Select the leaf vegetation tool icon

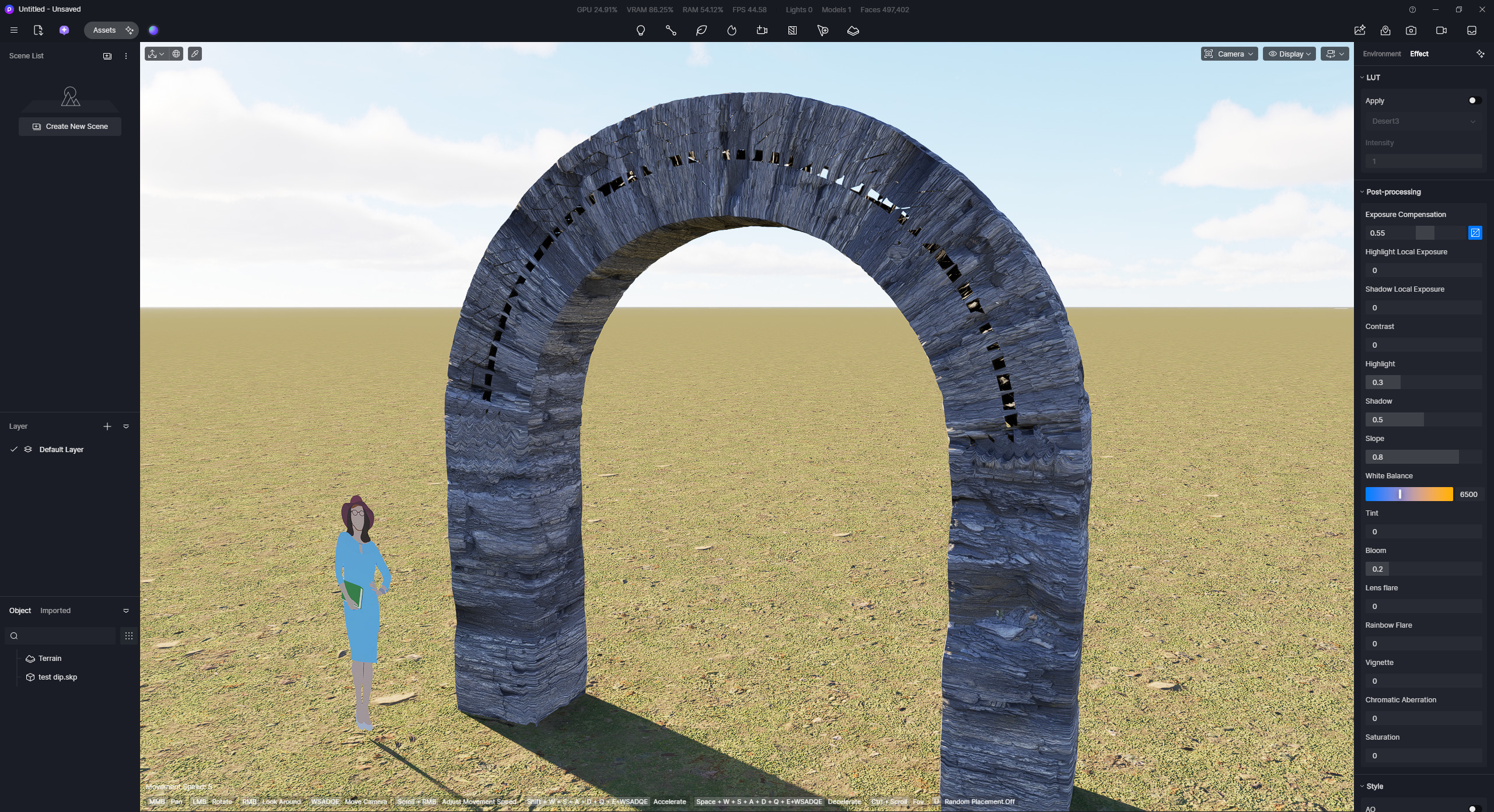701,30
